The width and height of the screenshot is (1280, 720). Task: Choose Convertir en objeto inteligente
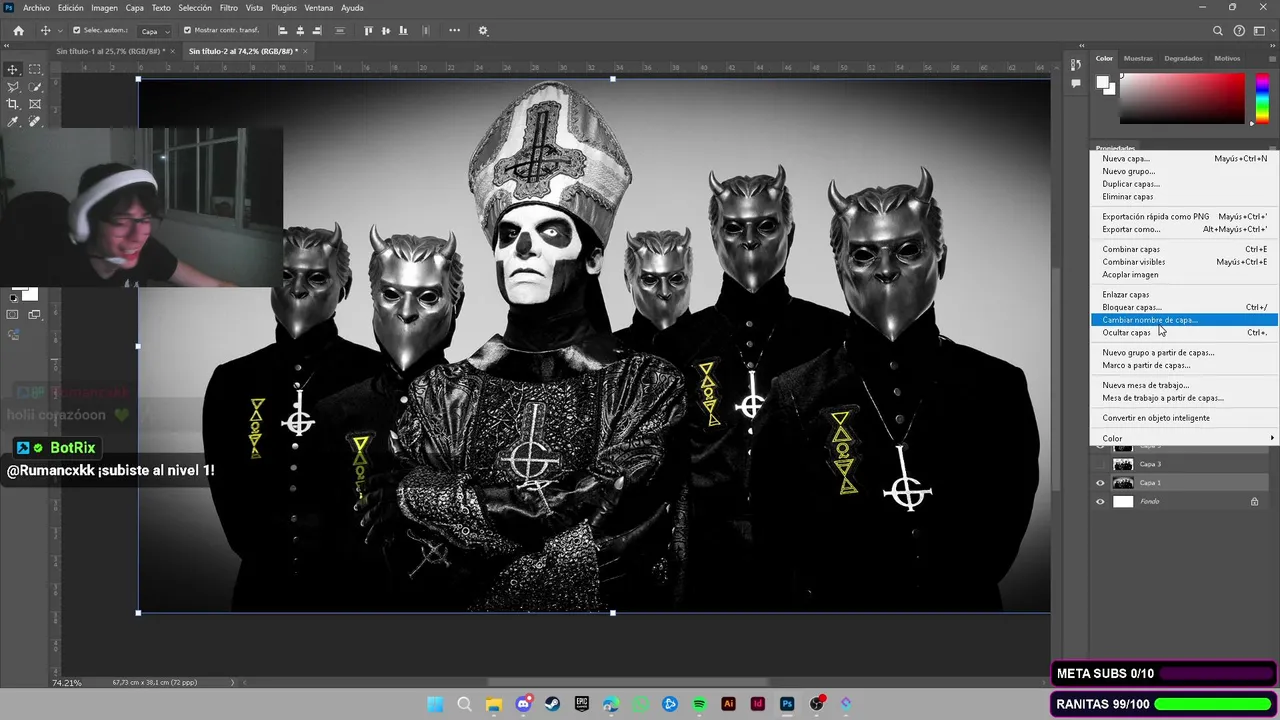point(1183,418)
